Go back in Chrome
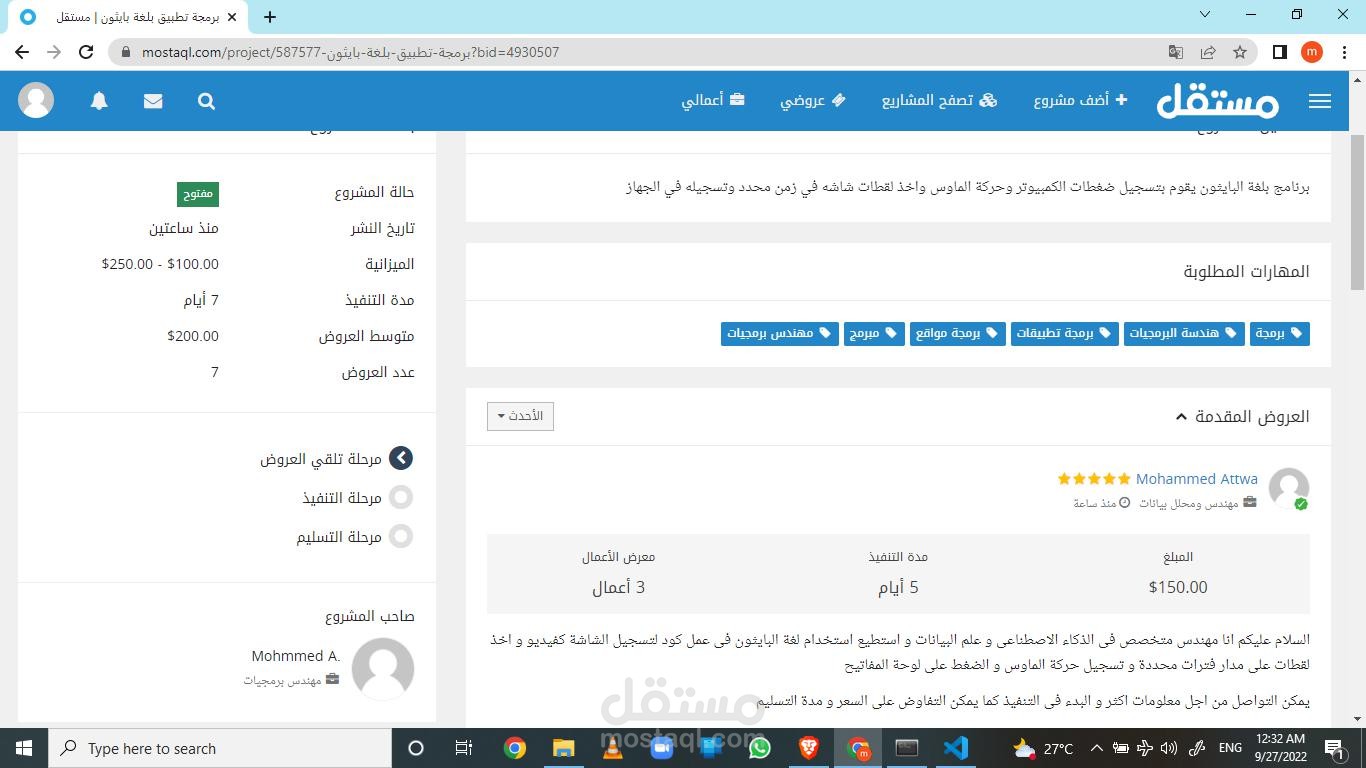Image resolution: width=1366 pixels, height=768 pixels. click(x=22, y=52)
